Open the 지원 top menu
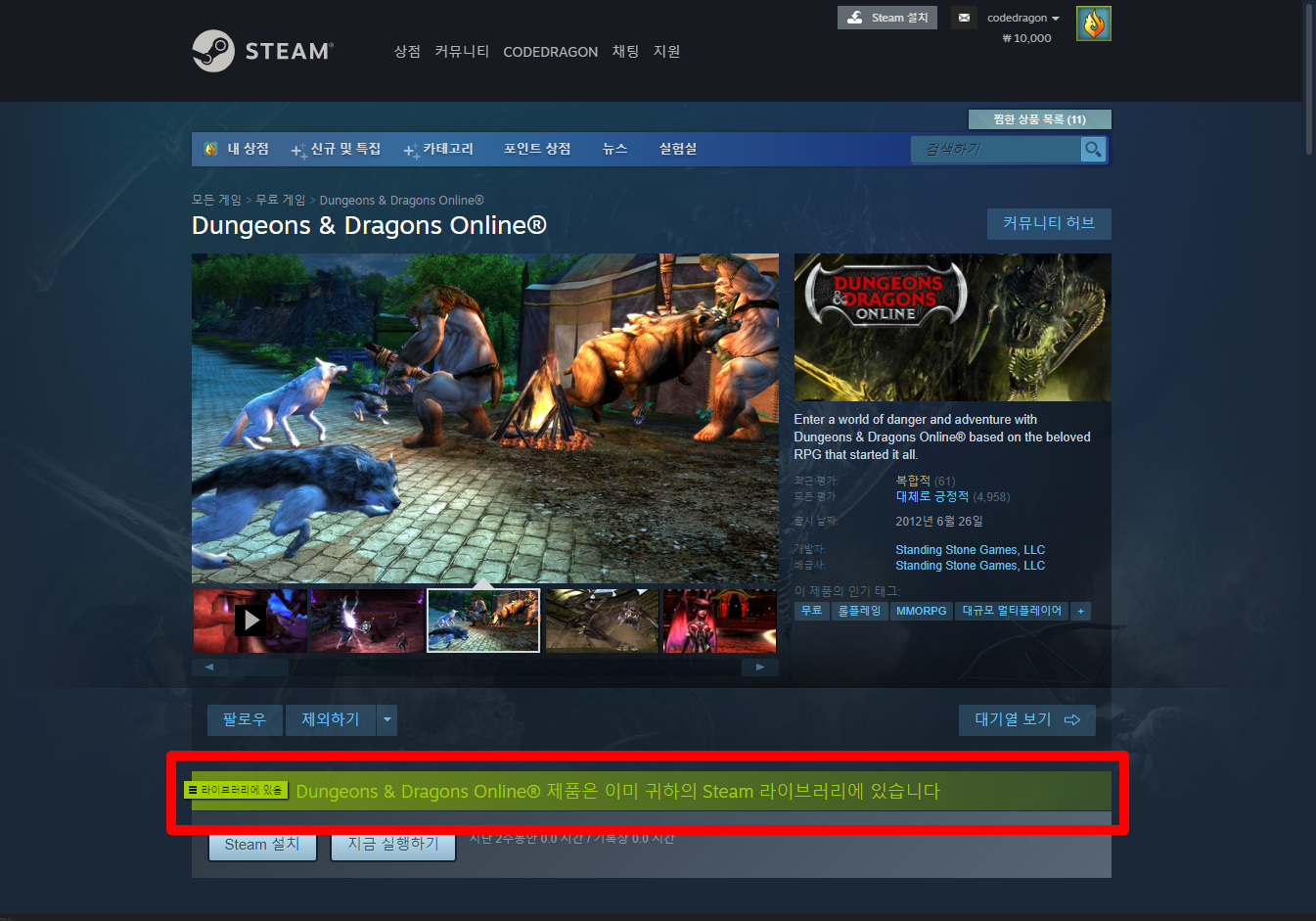Image resolution: width=1316 pixels, height=921 pixels. pos(666,51)
